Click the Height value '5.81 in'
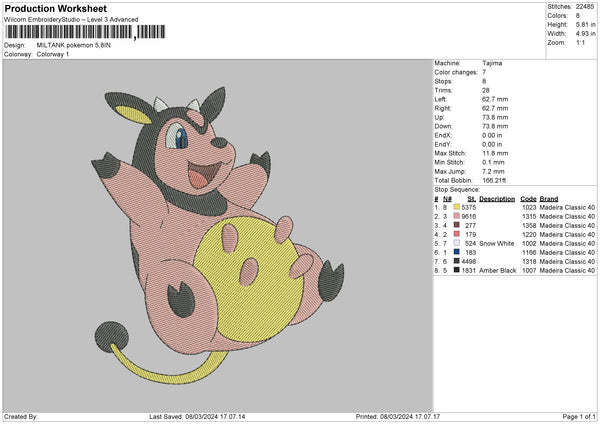The image size is (600, 424). [x=585, y=24]
